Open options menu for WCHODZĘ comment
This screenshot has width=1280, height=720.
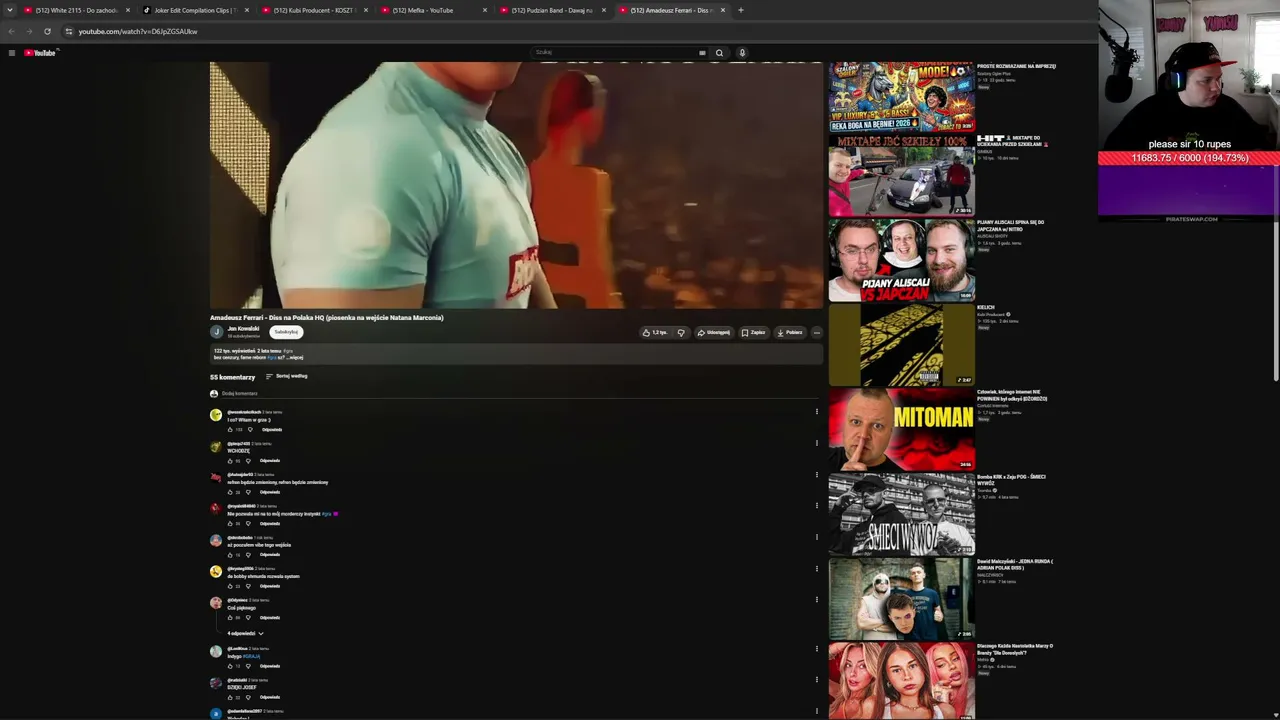coord(816,443)
